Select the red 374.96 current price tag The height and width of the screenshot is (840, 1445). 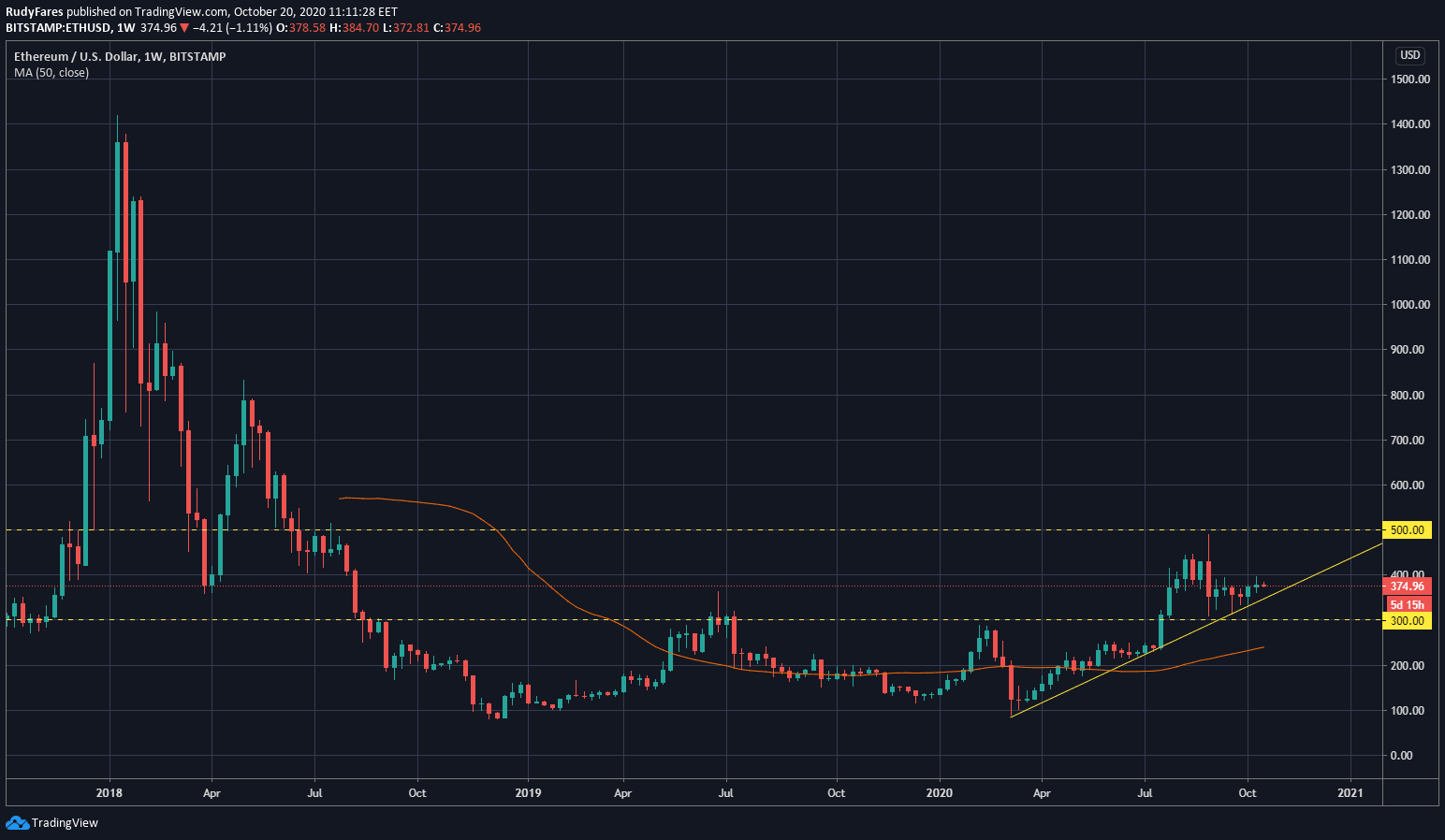(1407, 587)
